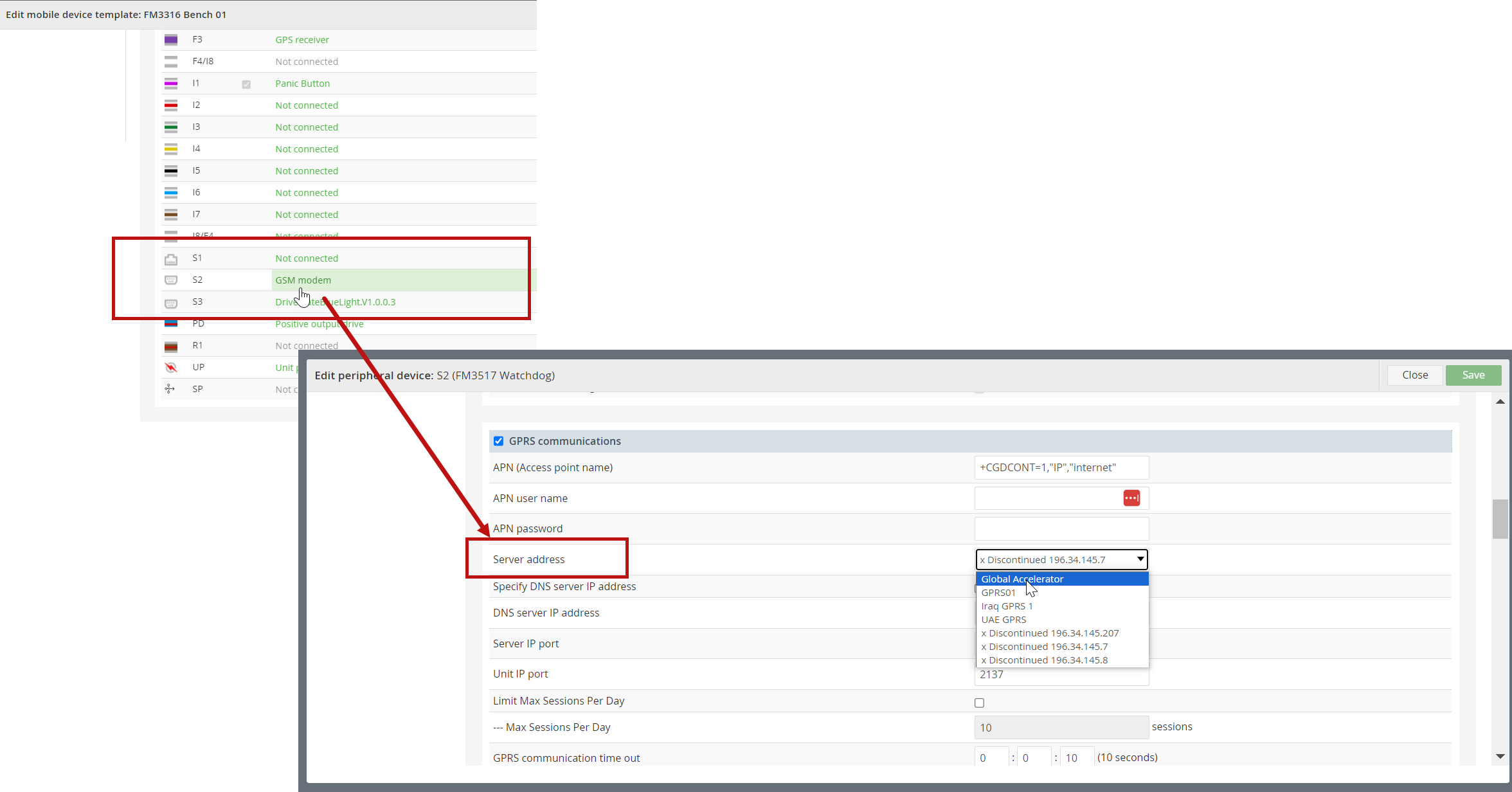1512x792 pixels.
Task: Click Not connected text on R1
Action: 307,346
